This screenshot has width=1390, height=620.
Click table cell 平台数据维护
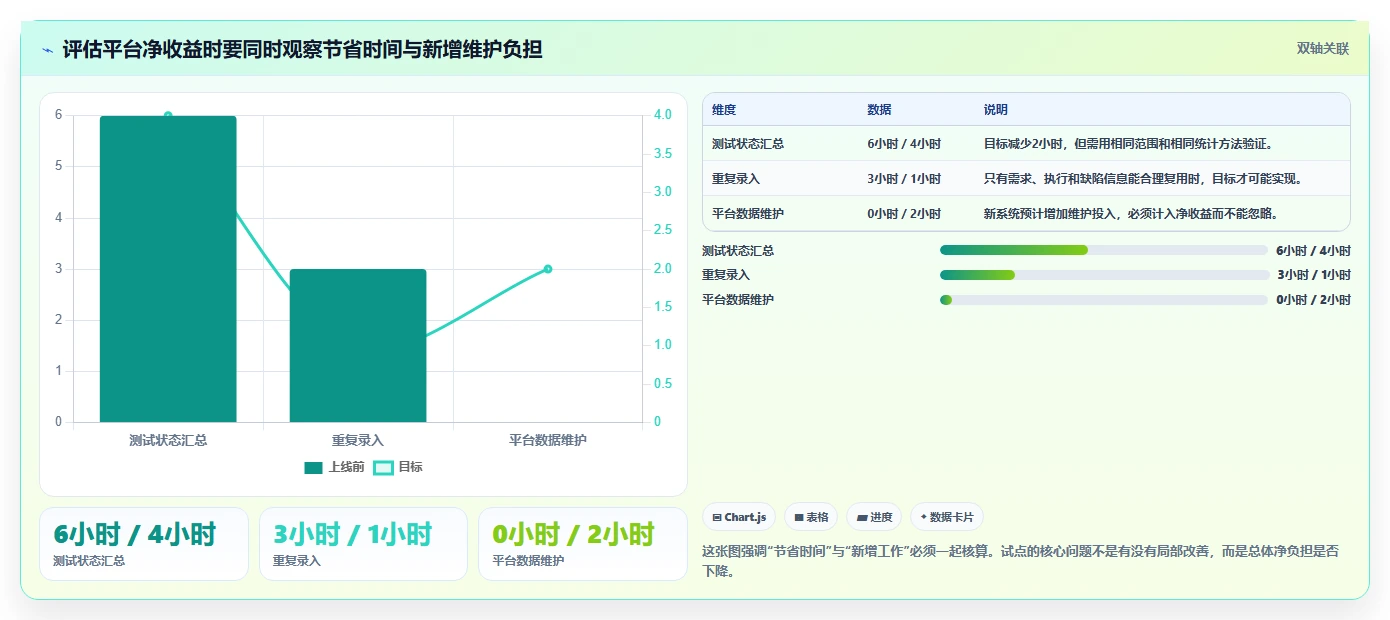click(x=748, y=214)
